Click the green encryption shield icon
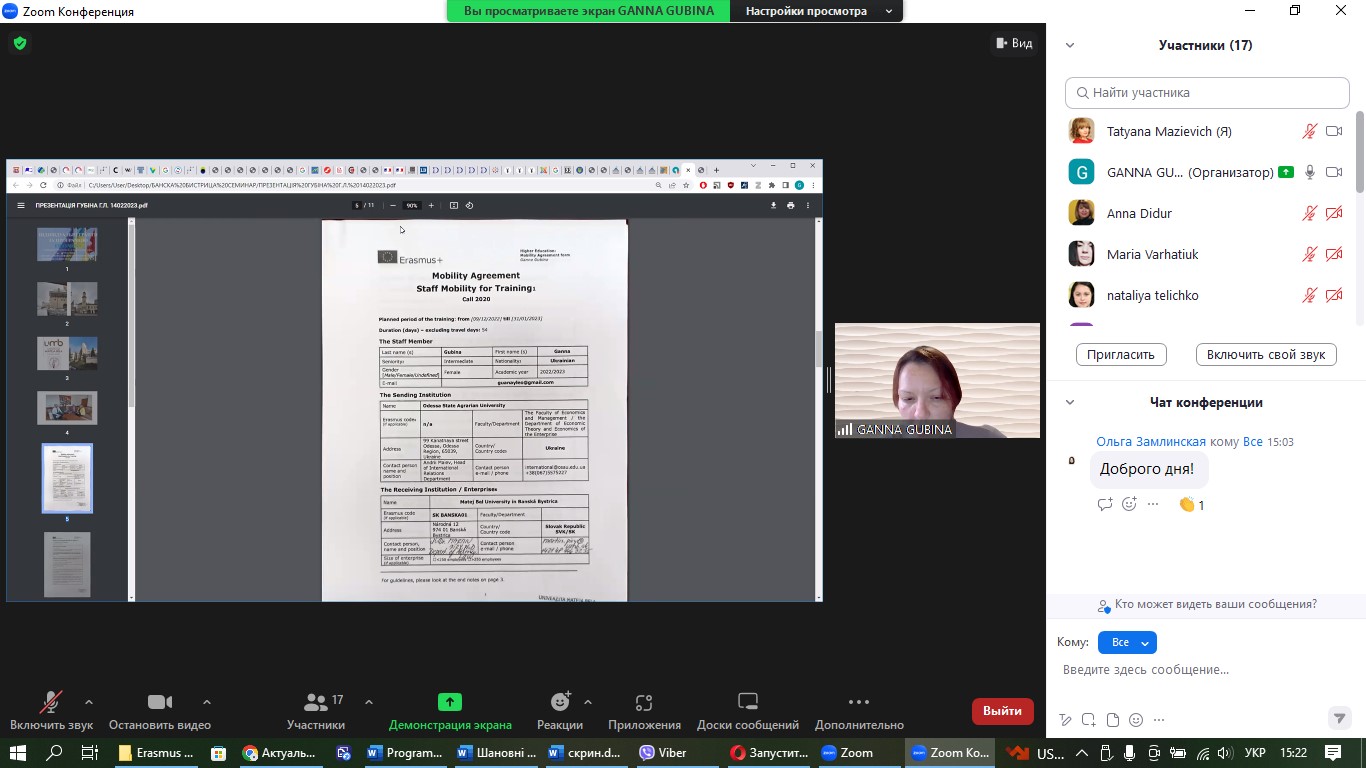 coord(20,43)
